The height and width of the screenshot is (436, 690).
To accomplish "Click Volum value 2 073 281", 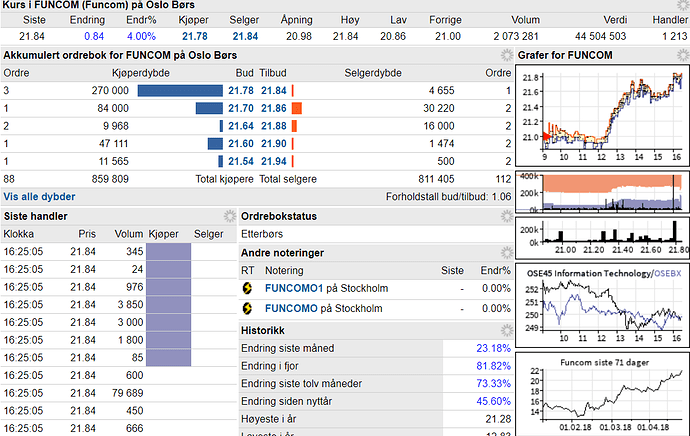I will click(516, 37).
